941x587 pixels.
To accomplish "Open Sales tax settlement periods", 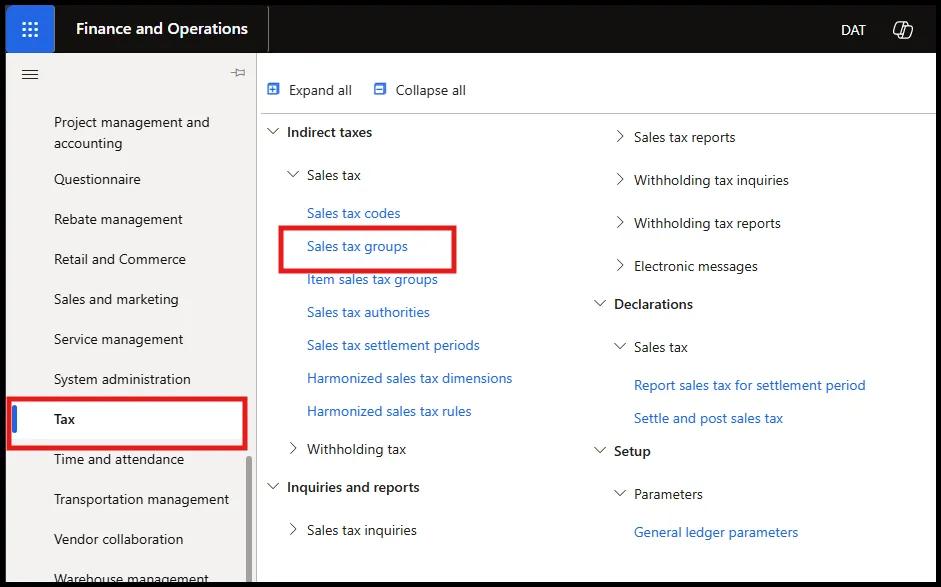I will (393, 345).
